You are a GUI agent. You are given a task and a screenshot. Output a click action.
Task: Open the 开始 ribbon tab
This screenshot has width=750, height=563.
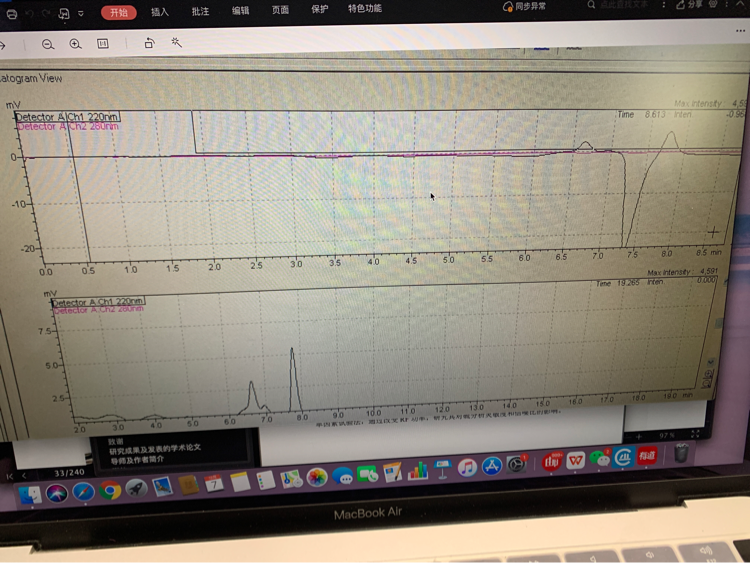(119, 12)
